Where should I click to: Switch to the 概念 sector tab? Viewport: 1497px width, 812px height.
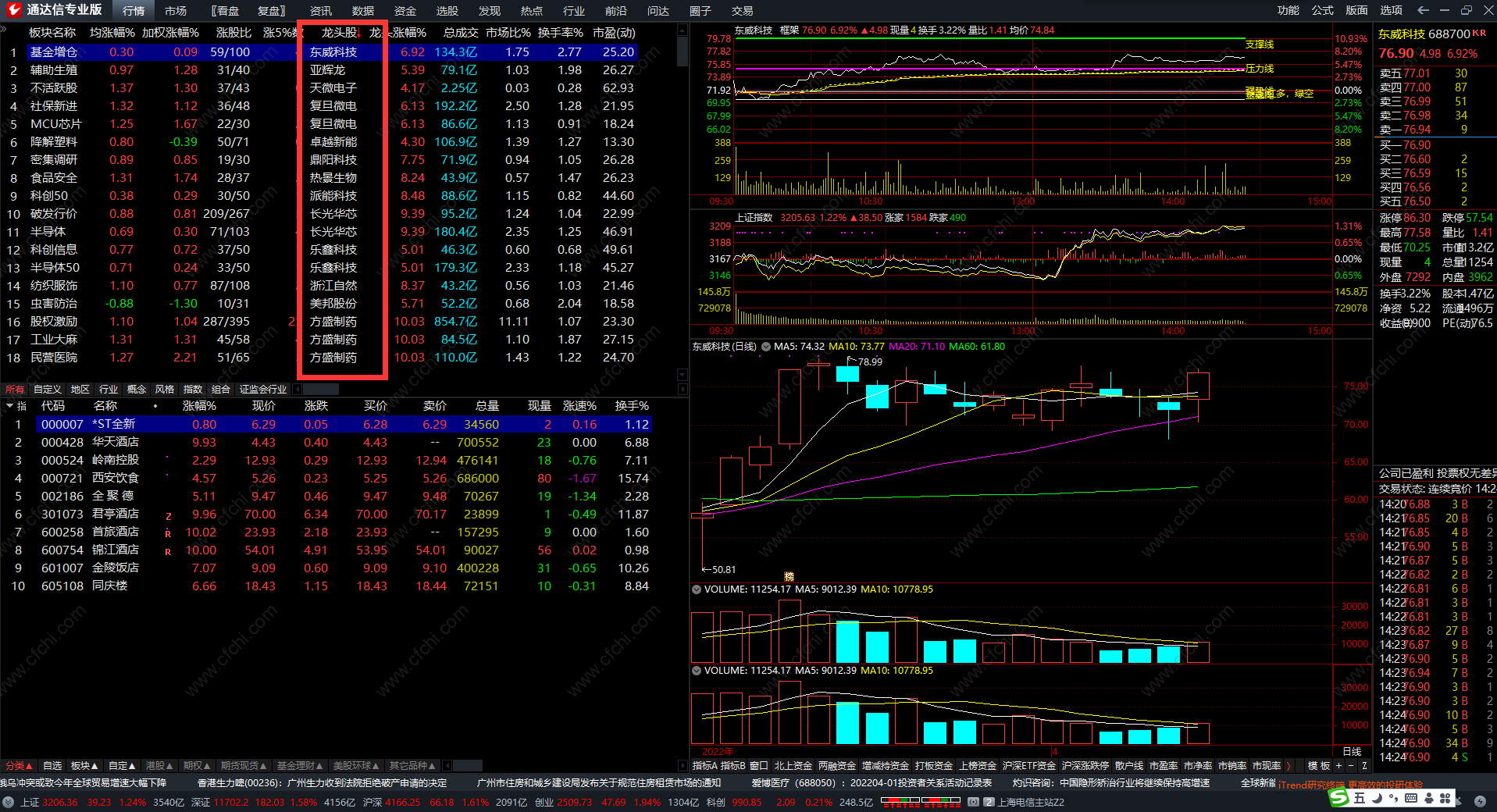click(137, 389)
